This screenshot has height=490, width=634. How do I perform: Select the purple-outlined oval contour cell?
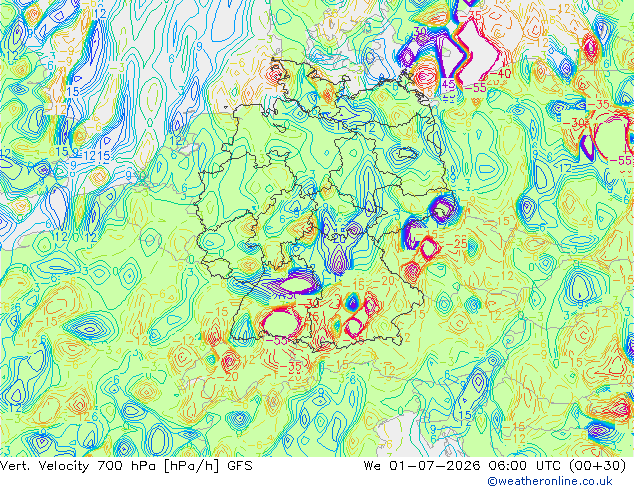tap(300, 285)
